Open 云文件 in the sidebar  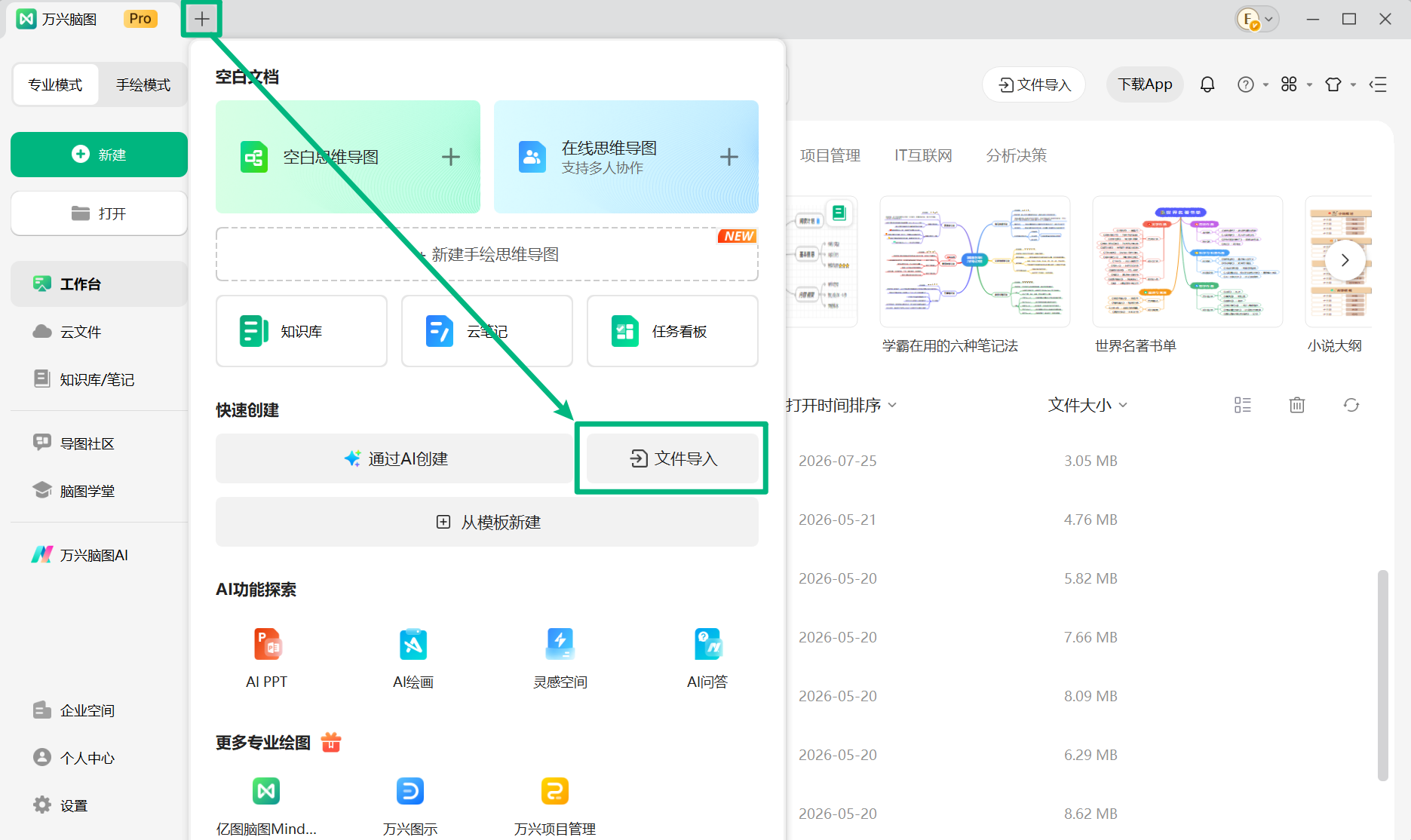point(99,332)
